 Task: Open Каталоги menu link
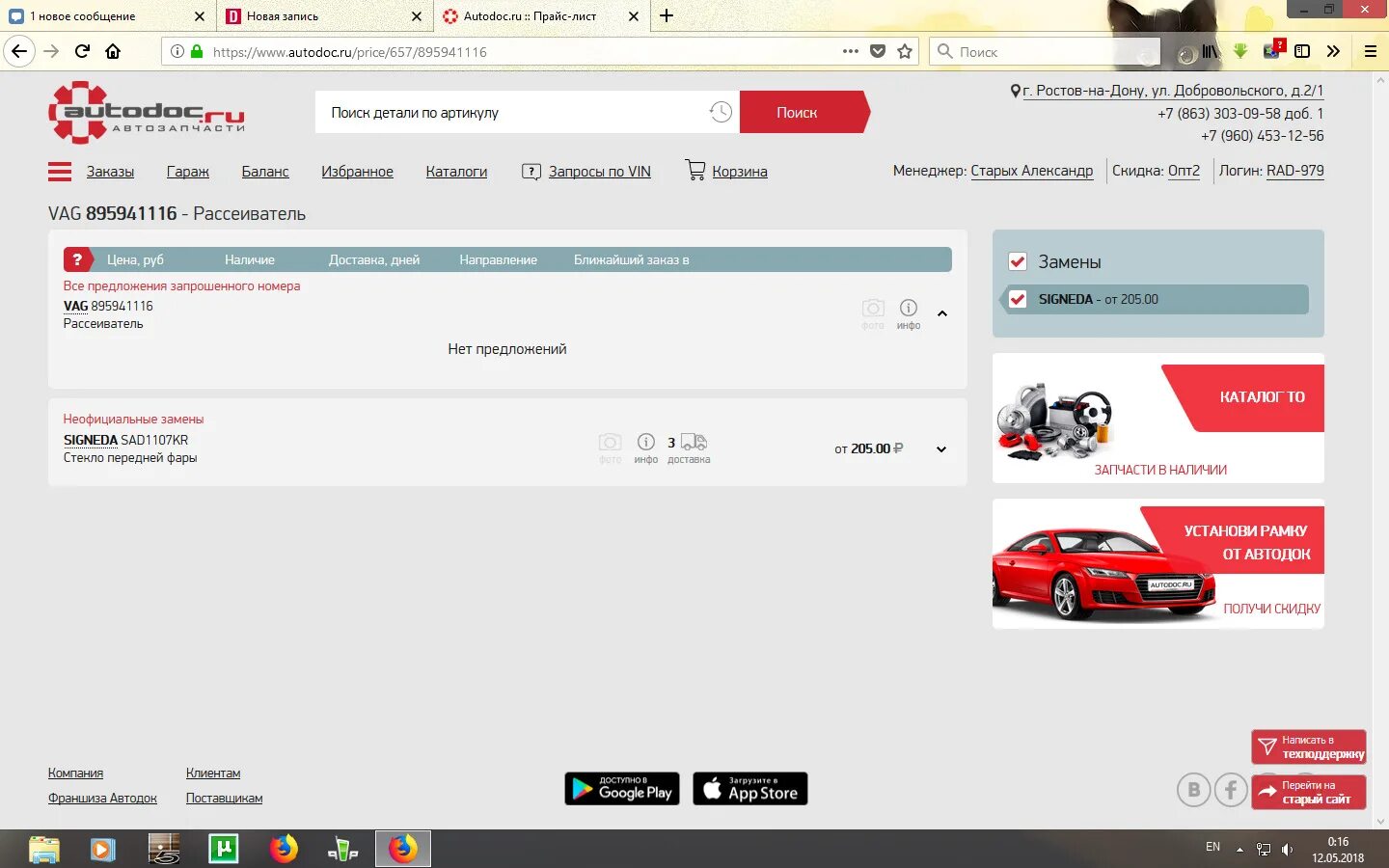[456, 172]
